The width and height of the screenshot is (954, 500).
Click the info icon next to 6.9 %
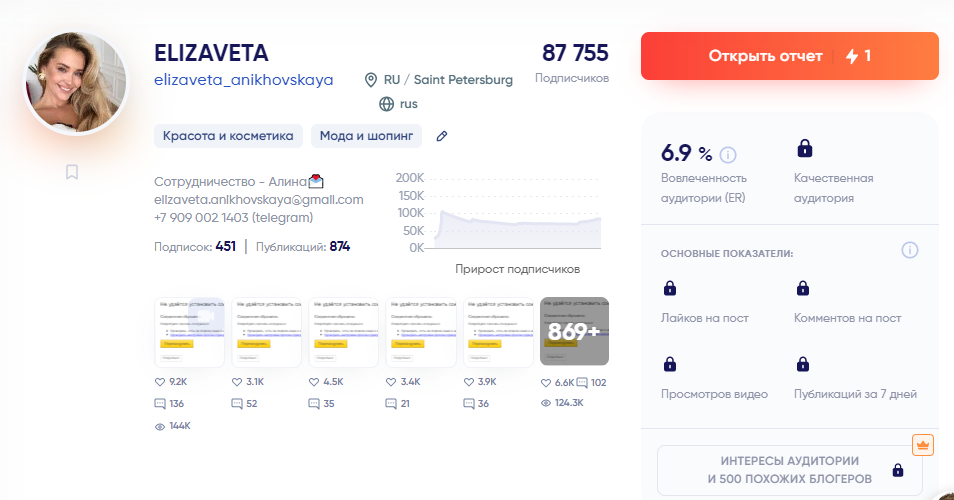click(x=728, y=154)
